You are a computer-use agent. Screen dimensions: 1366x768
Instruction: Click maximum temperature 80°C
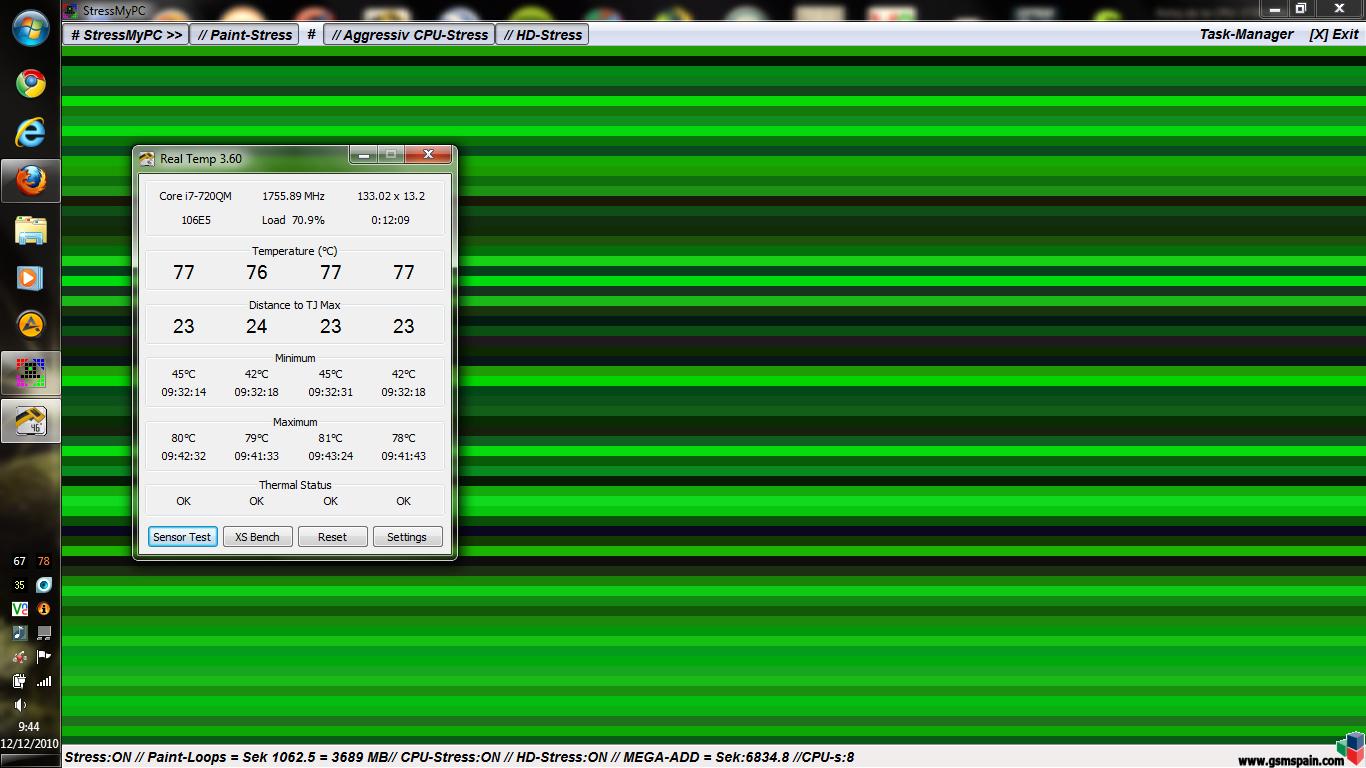coord(183,438)
